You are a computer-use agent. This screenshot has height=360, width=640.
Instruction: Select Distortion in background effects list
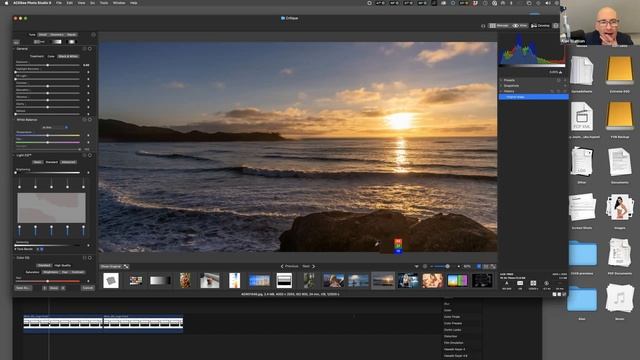[x=451, y=336]
